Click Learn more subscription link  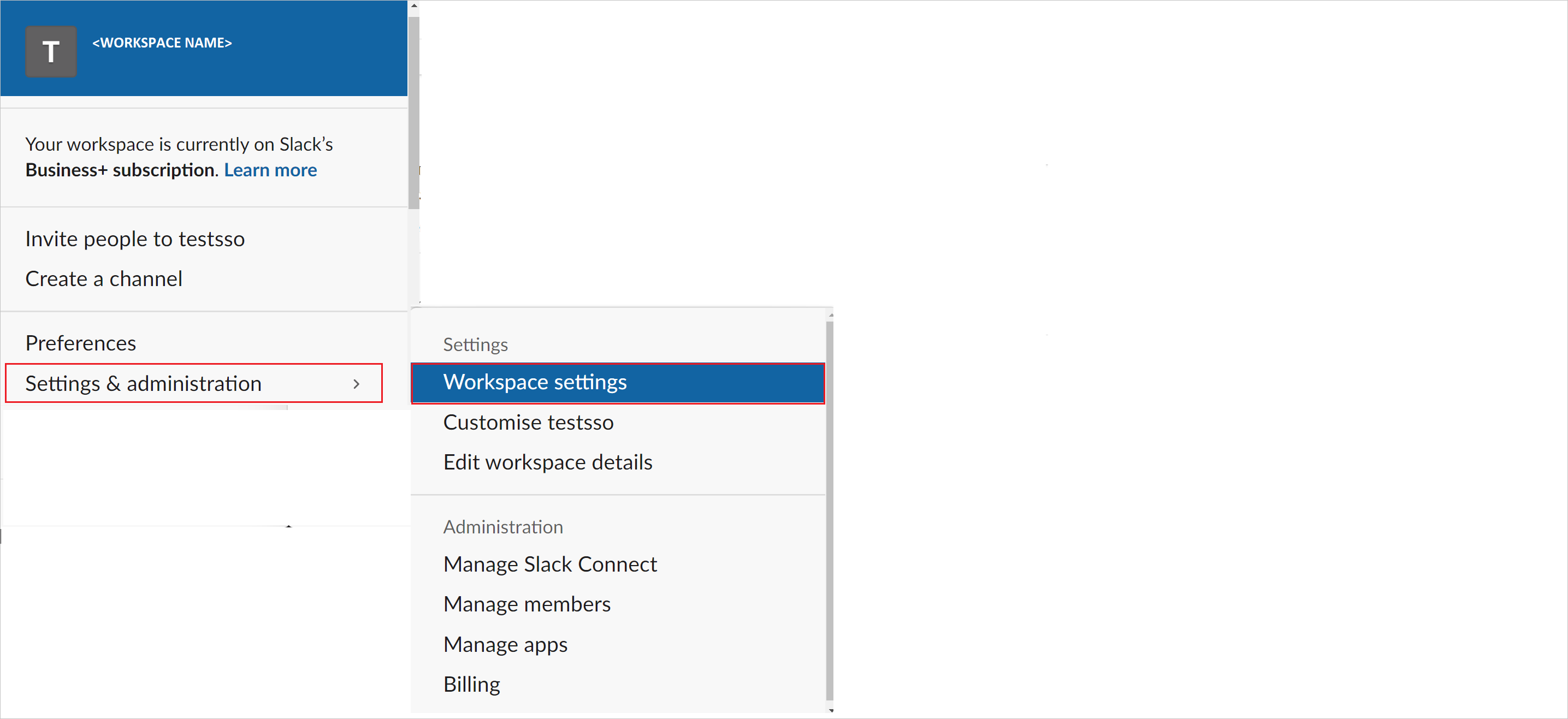[x=272, y=171]
